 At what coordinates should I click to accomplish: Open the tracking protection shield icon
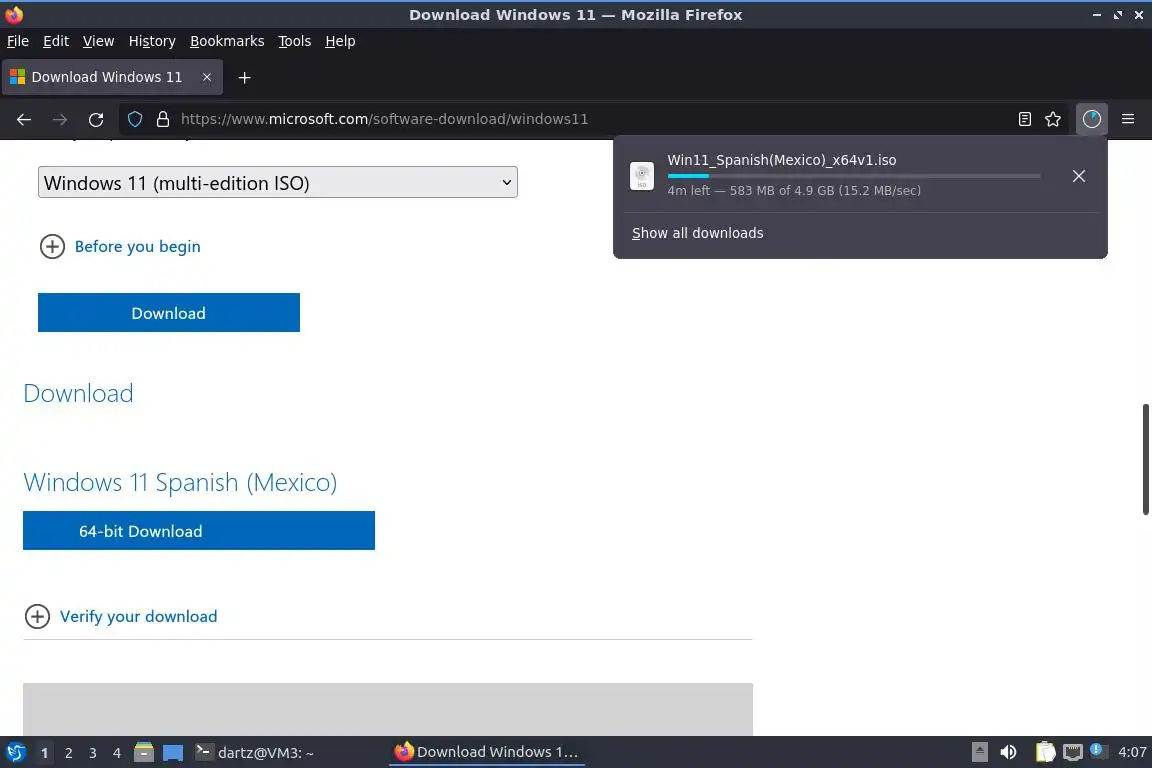click(x=134, y=119)
